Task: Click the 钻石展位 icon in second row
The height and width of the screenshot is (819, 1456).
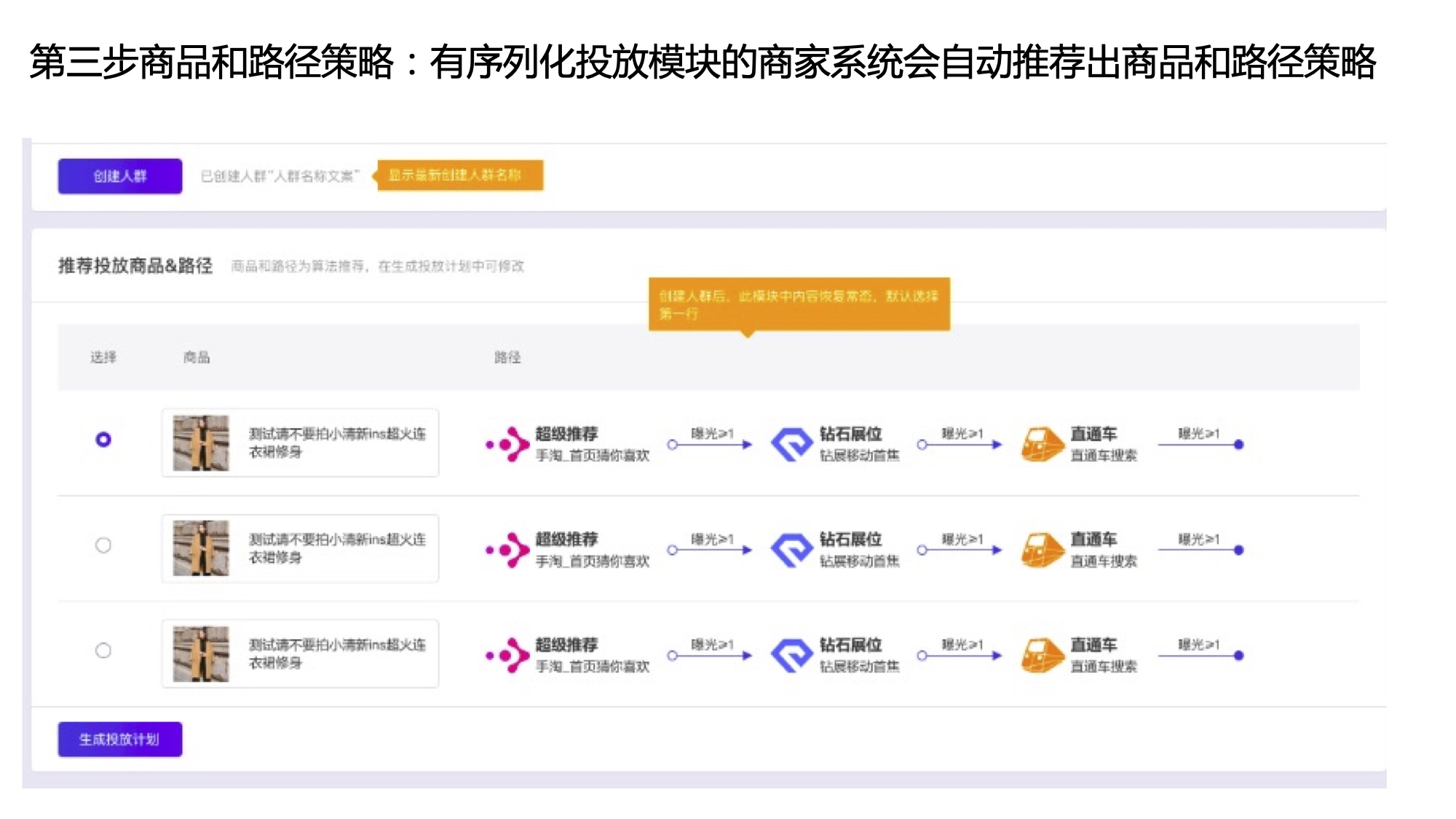Action: [x=791, y=550]
